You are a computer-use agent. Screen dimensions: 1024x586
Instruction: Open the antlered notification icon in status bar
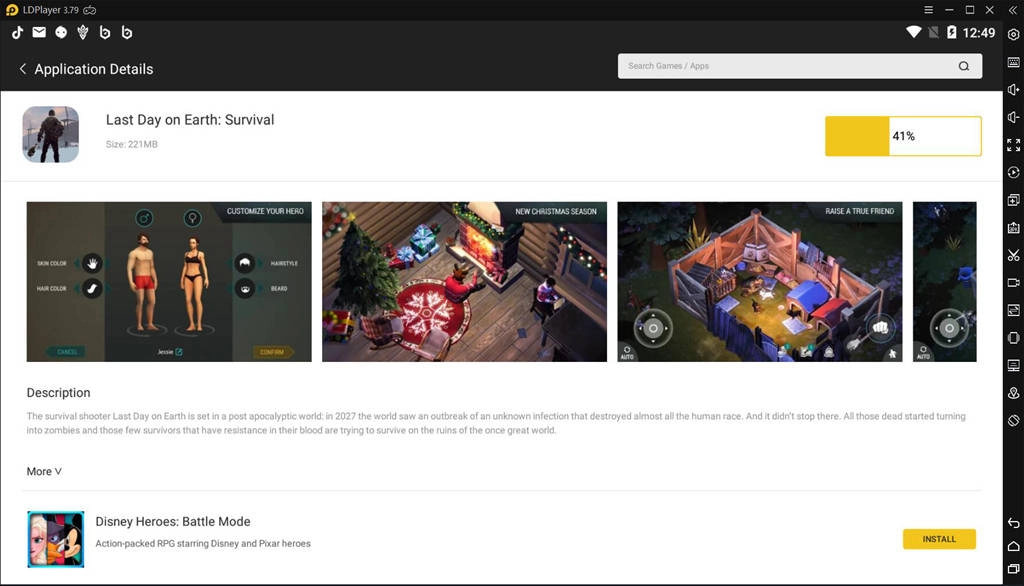[83, 32]
